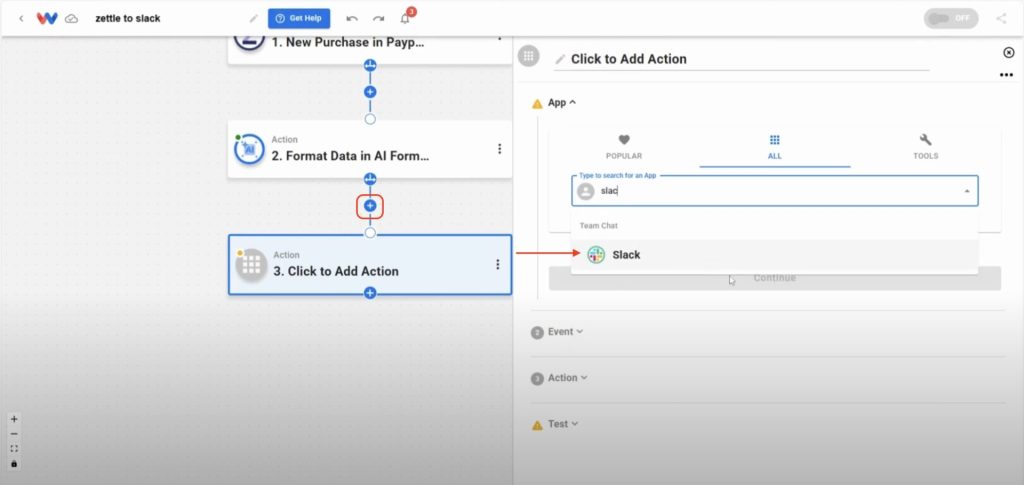Click step 1 New Purchase title
Image resolution: width=1024 pixels, height=485 pixels.
click(348, 42)
